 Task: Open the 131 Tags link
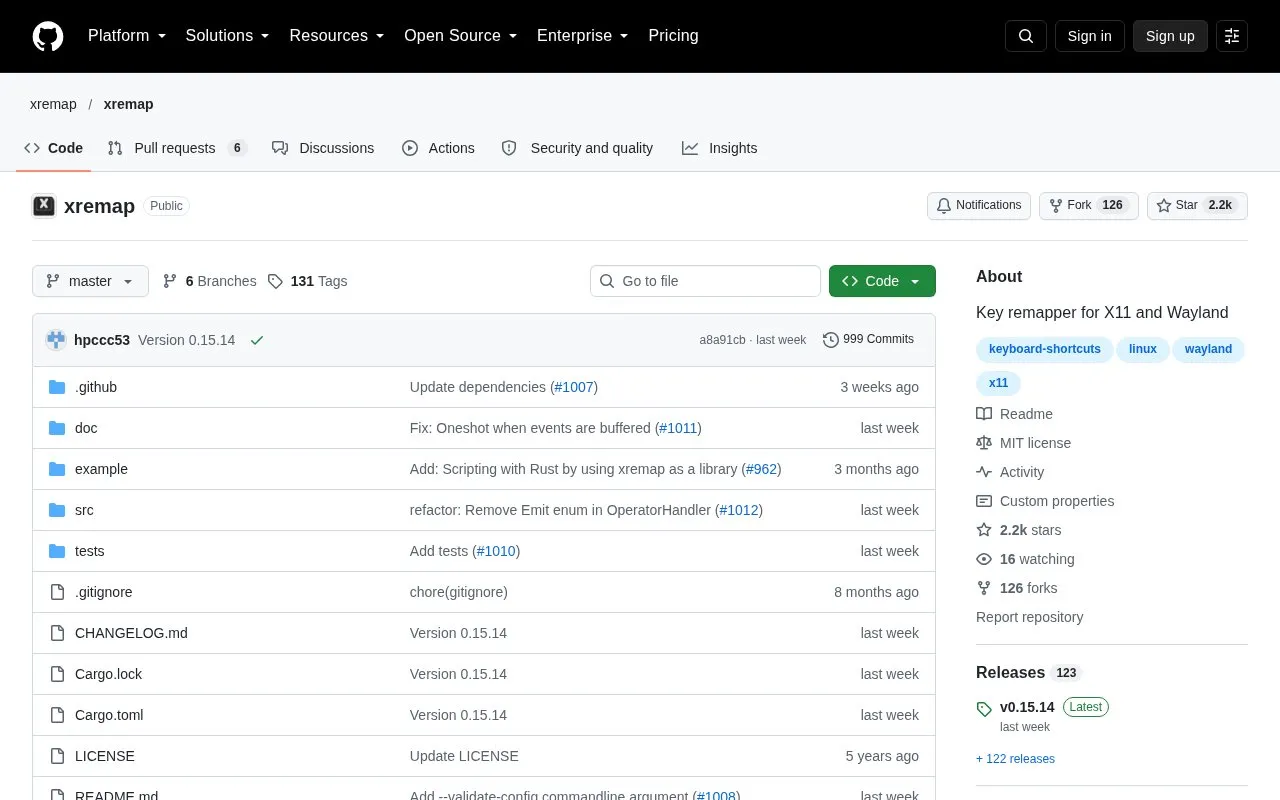coord(307,281)
